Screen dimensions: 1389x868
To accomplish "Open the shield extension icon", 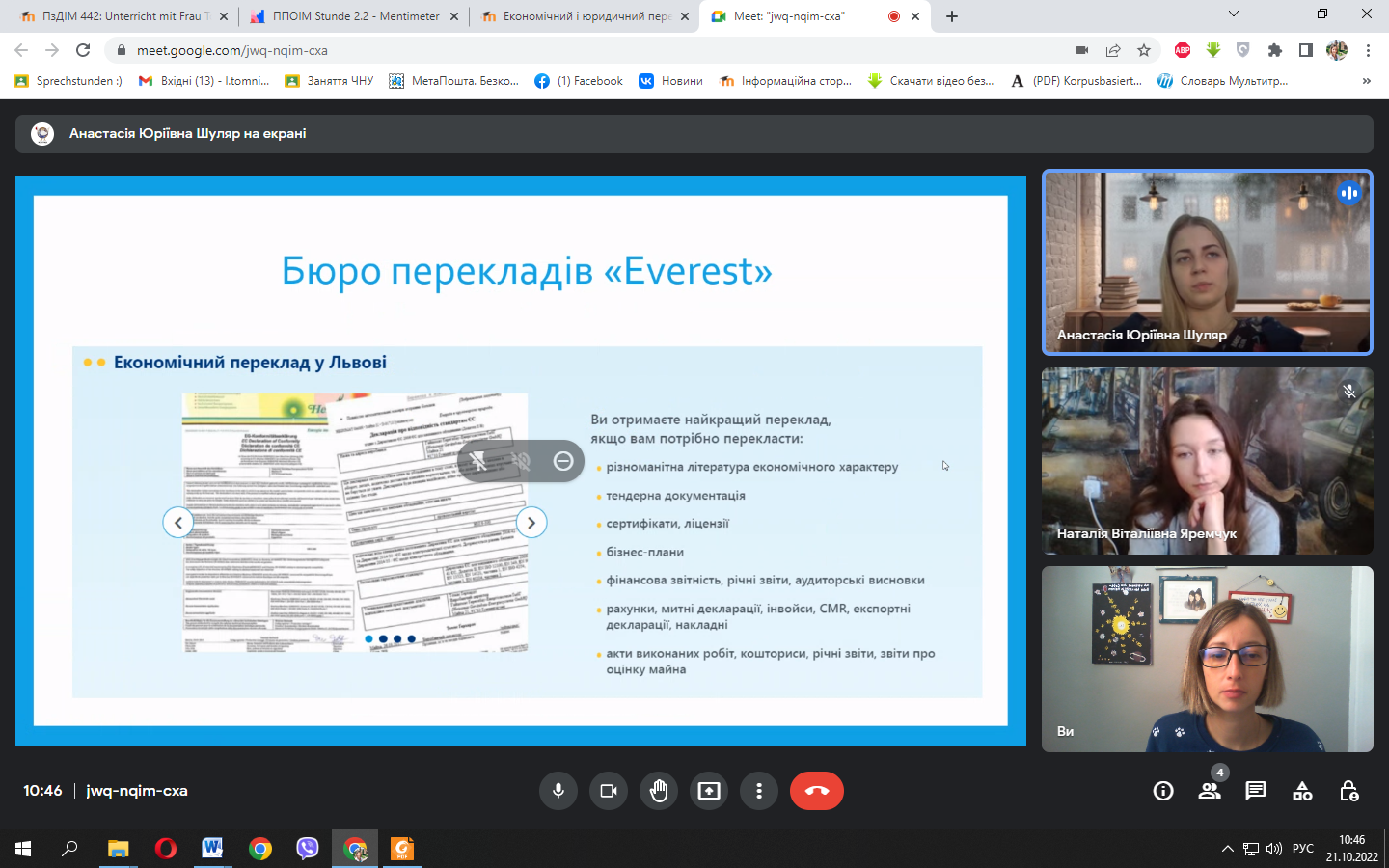I will tap(1243, 50).
